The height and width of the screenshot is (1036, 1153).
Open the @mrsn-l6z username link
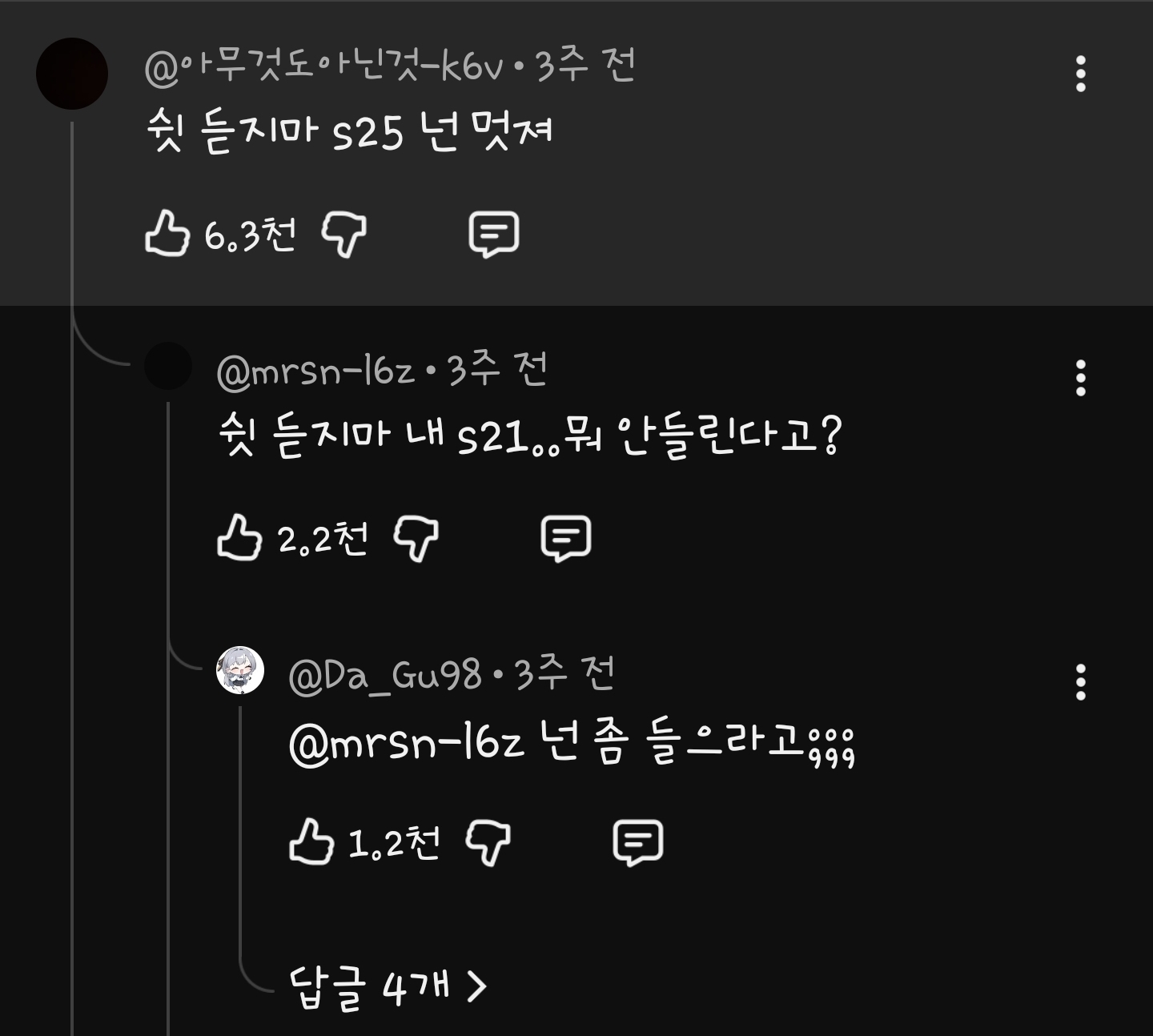[315, 371]
